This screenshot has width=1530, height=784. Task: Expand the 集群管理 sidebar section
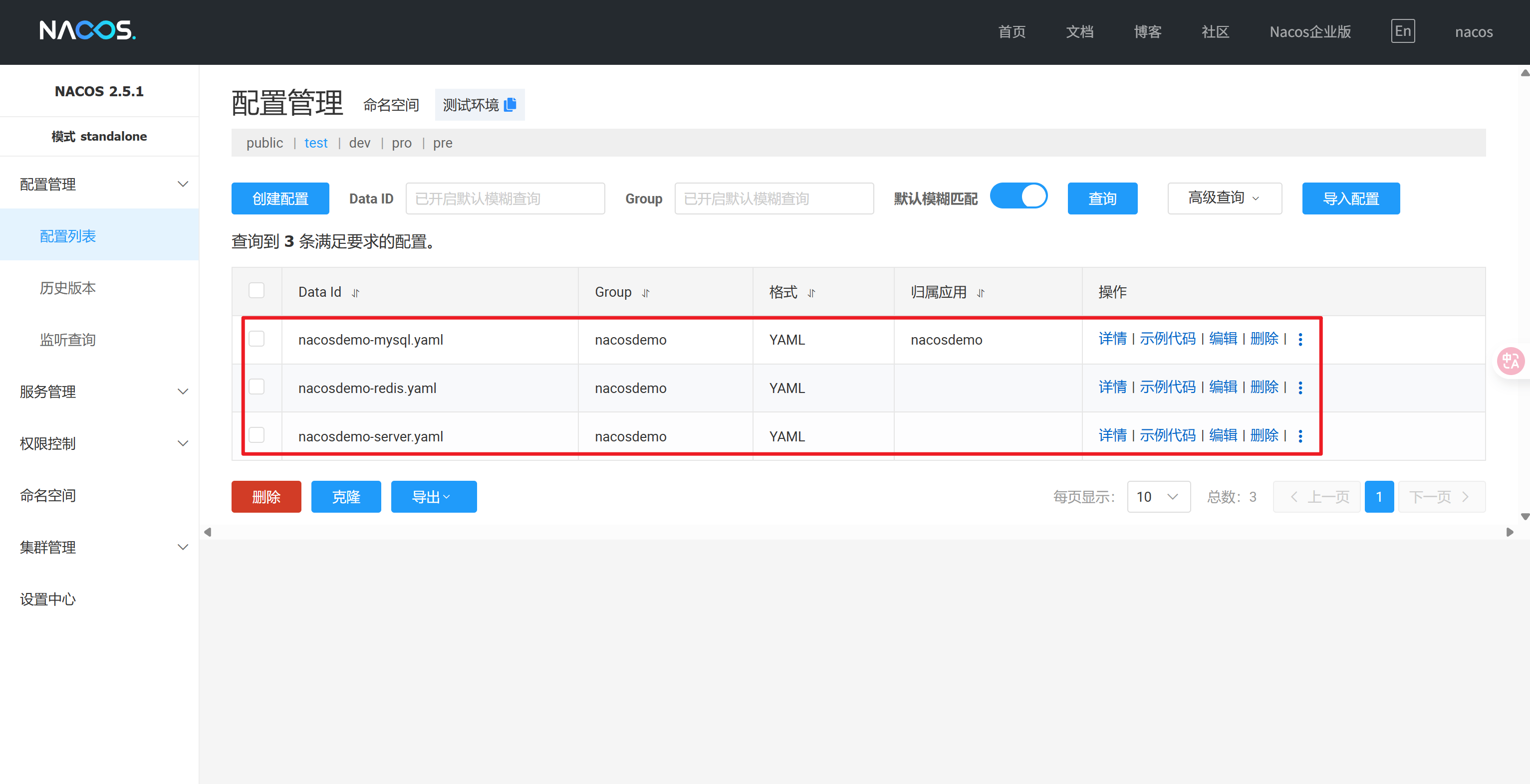(99, 547)
